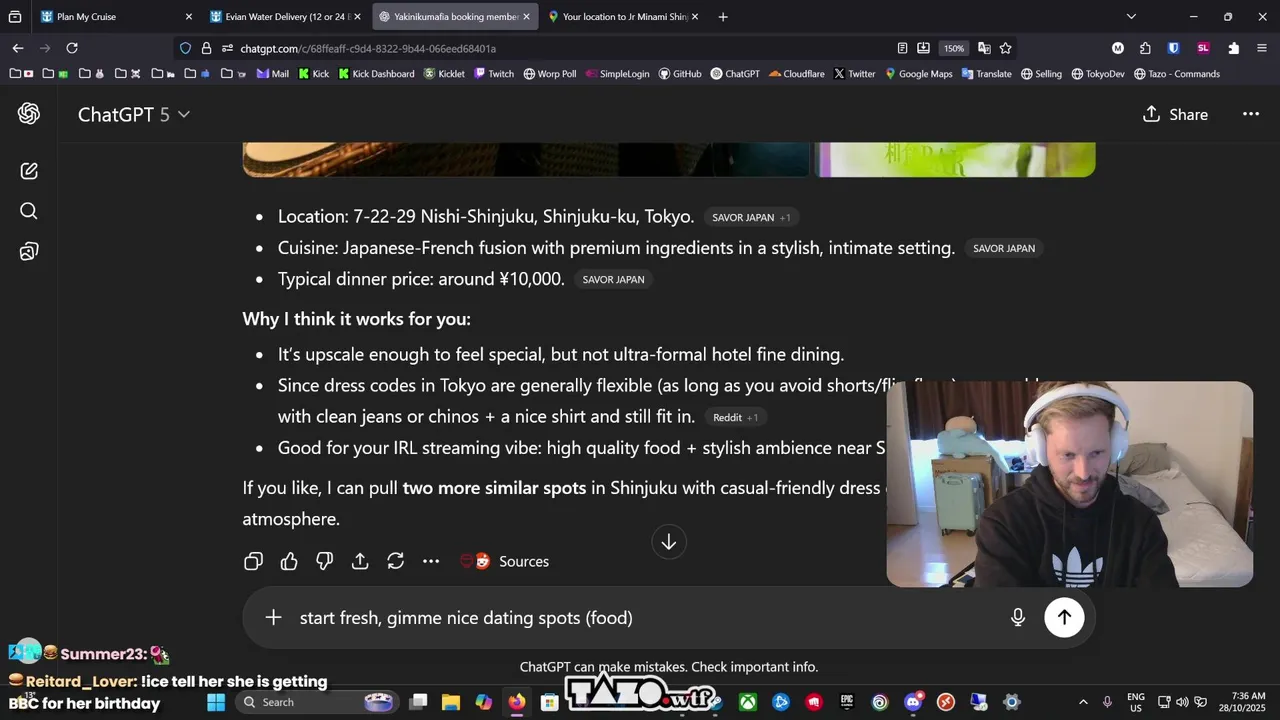This screenshot has width=1280, height=720.
Task: Open a new chat via the sidebar compose icon
Action: tap(29, 171)
